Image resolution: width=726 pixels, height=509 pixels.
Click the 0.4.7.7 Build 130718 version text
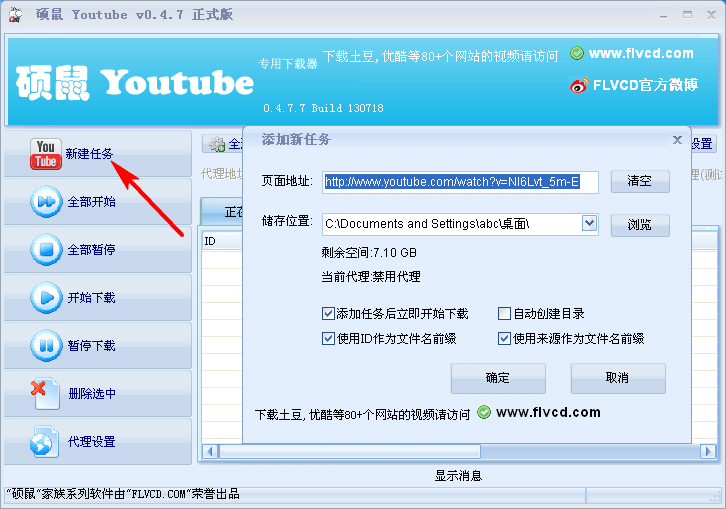click(323, 108)
